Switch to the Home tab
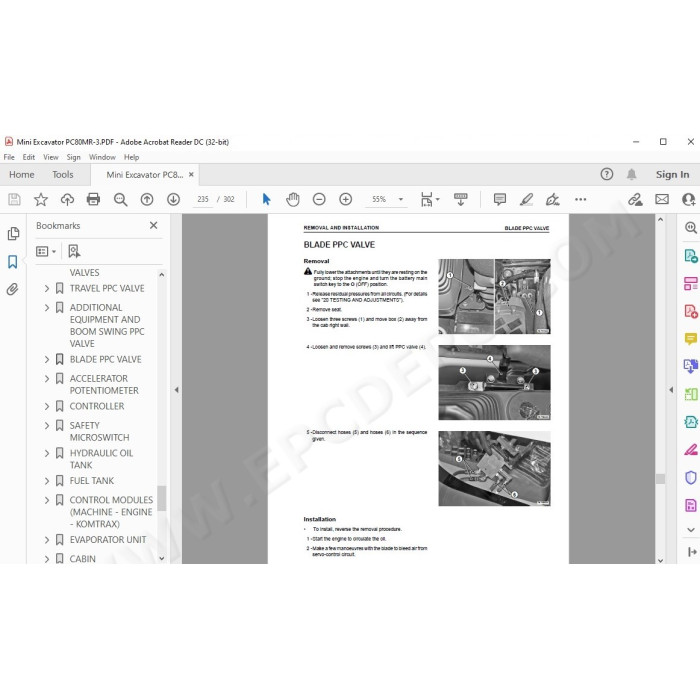 21,175
